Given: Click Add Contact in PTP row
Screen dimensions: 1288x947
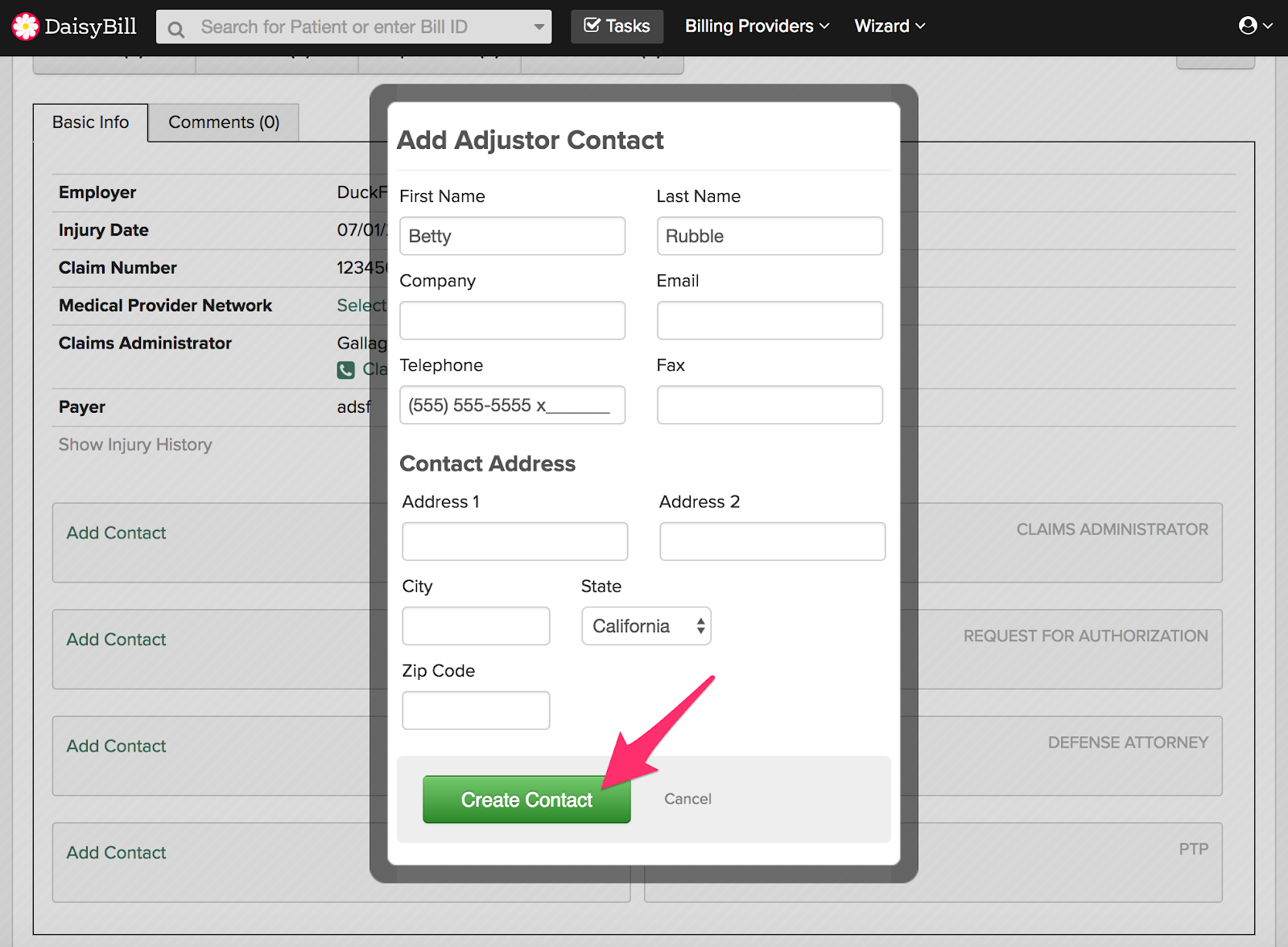Looking at the screenshot, I should point(116,853).
